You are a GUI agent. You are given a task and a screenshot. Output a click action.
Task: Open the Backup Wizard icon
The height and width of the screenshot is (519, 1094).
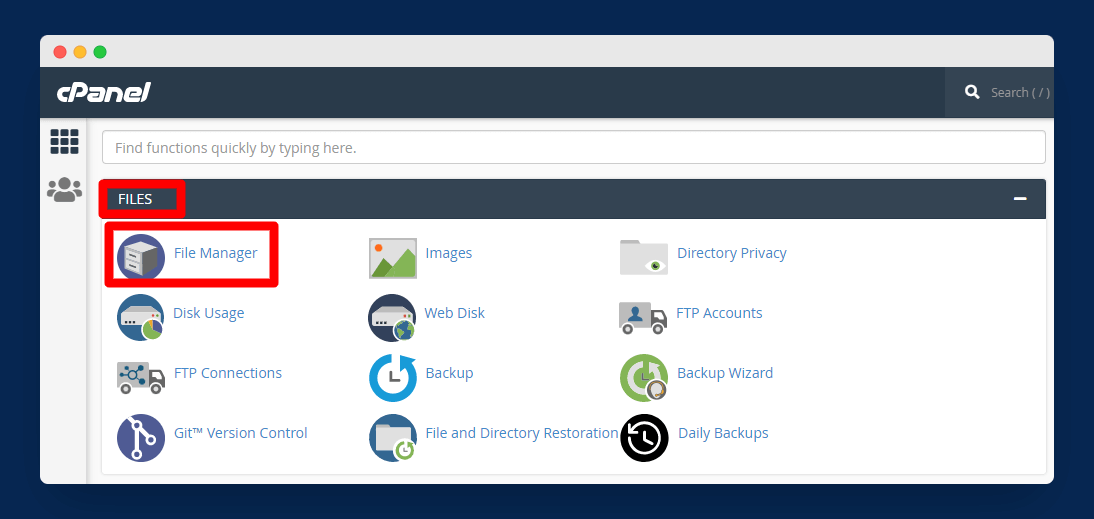pos(643,377)
